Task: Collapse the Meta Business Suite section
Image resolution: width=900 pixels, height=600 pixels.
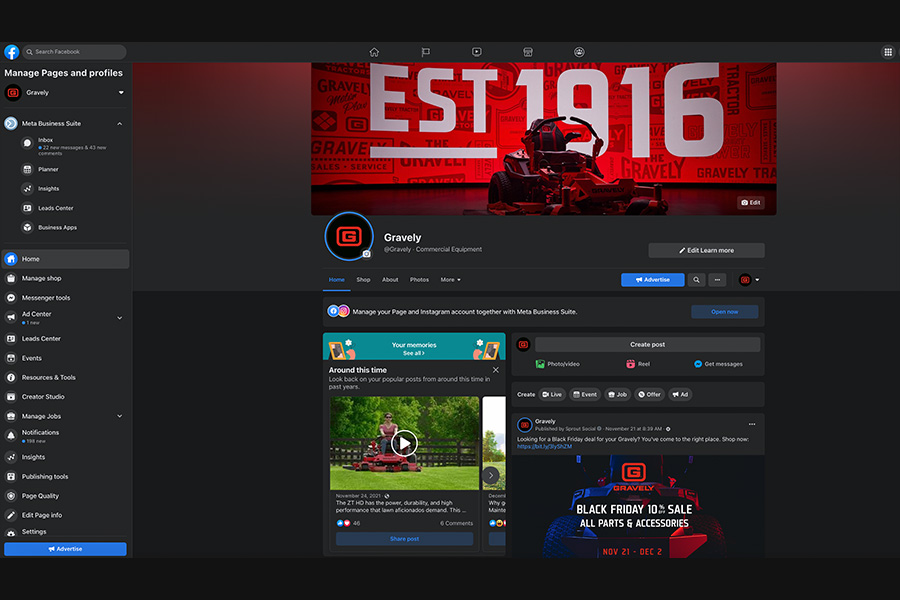Action: pos(119,123)
